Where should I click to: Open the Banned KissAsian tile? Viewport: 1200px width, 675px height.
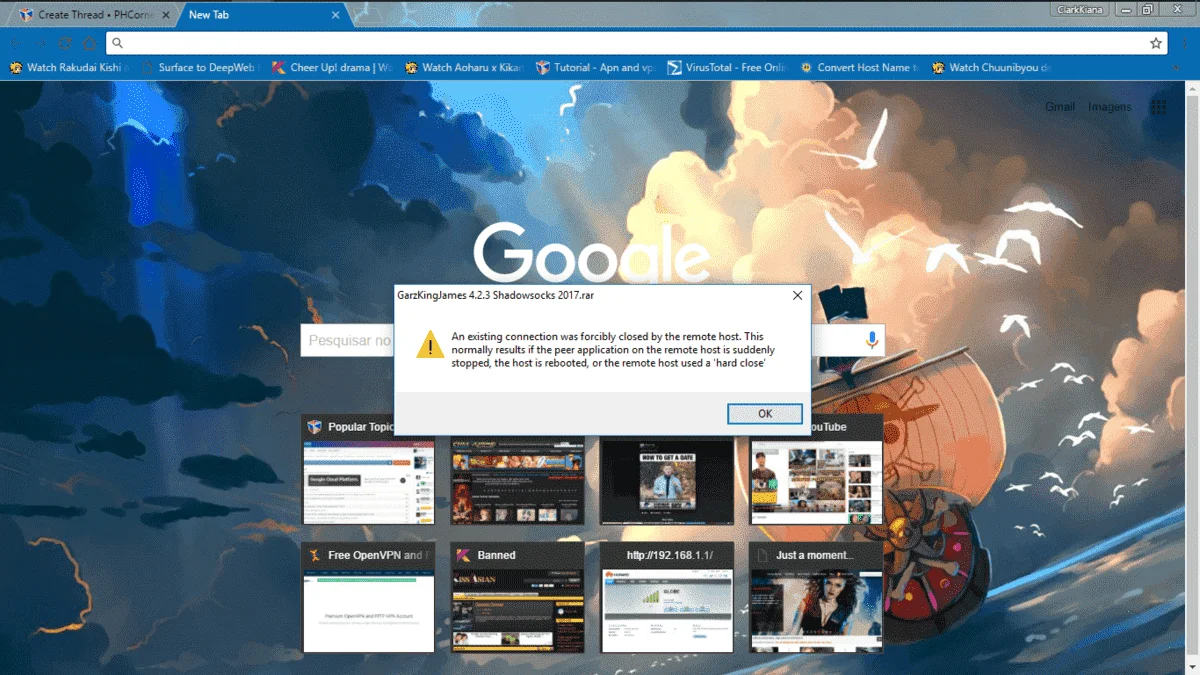(x=517, y=598)
